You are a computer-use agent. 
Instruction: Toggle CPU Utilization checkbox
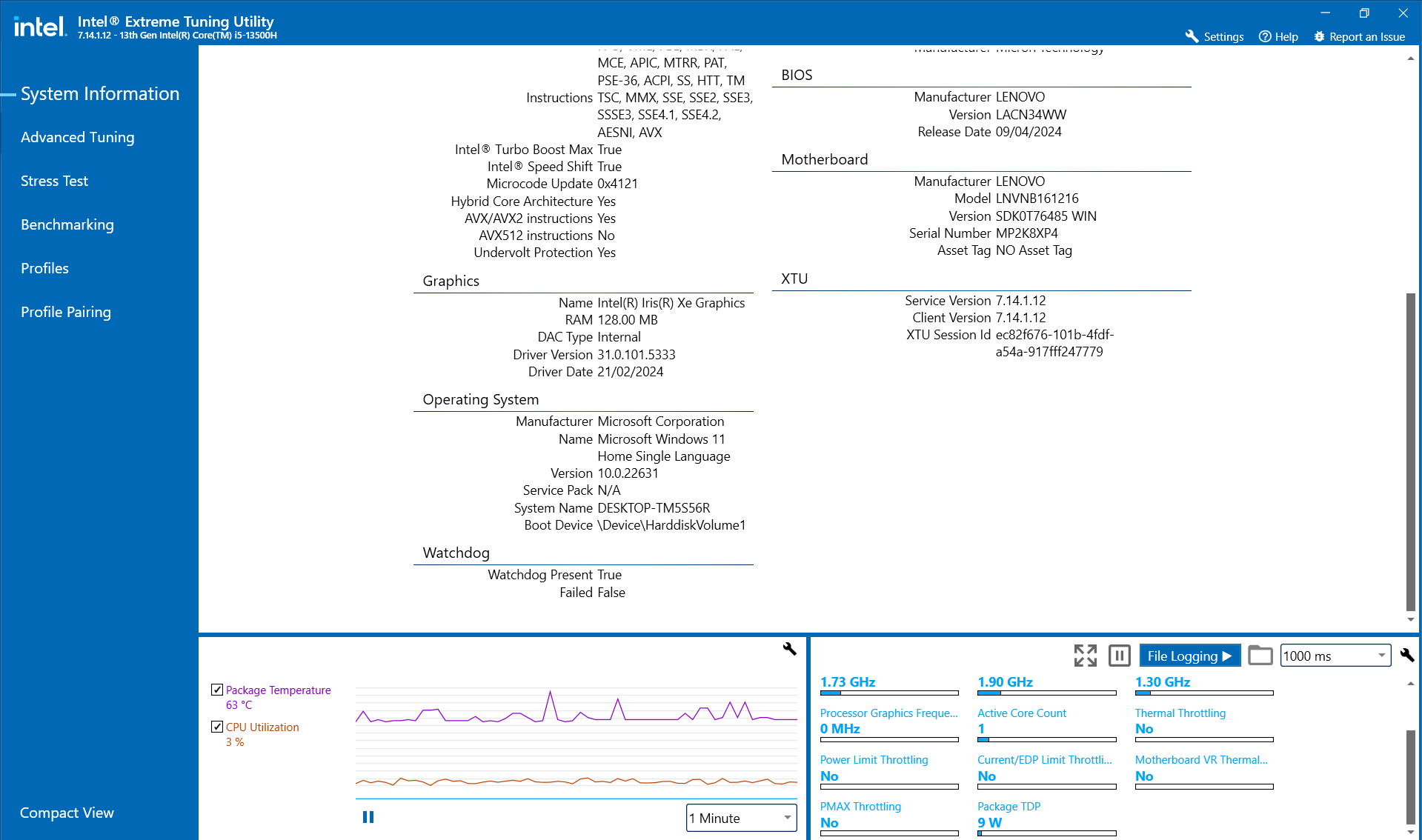[217, 727]
